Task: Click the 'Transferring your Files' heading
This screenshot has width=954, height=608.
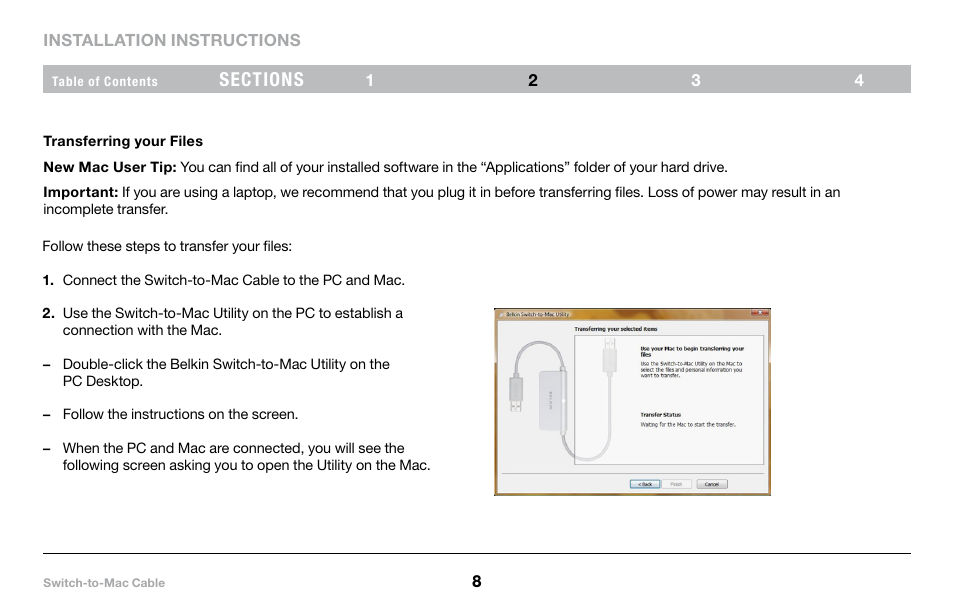Action: point(123,141)
